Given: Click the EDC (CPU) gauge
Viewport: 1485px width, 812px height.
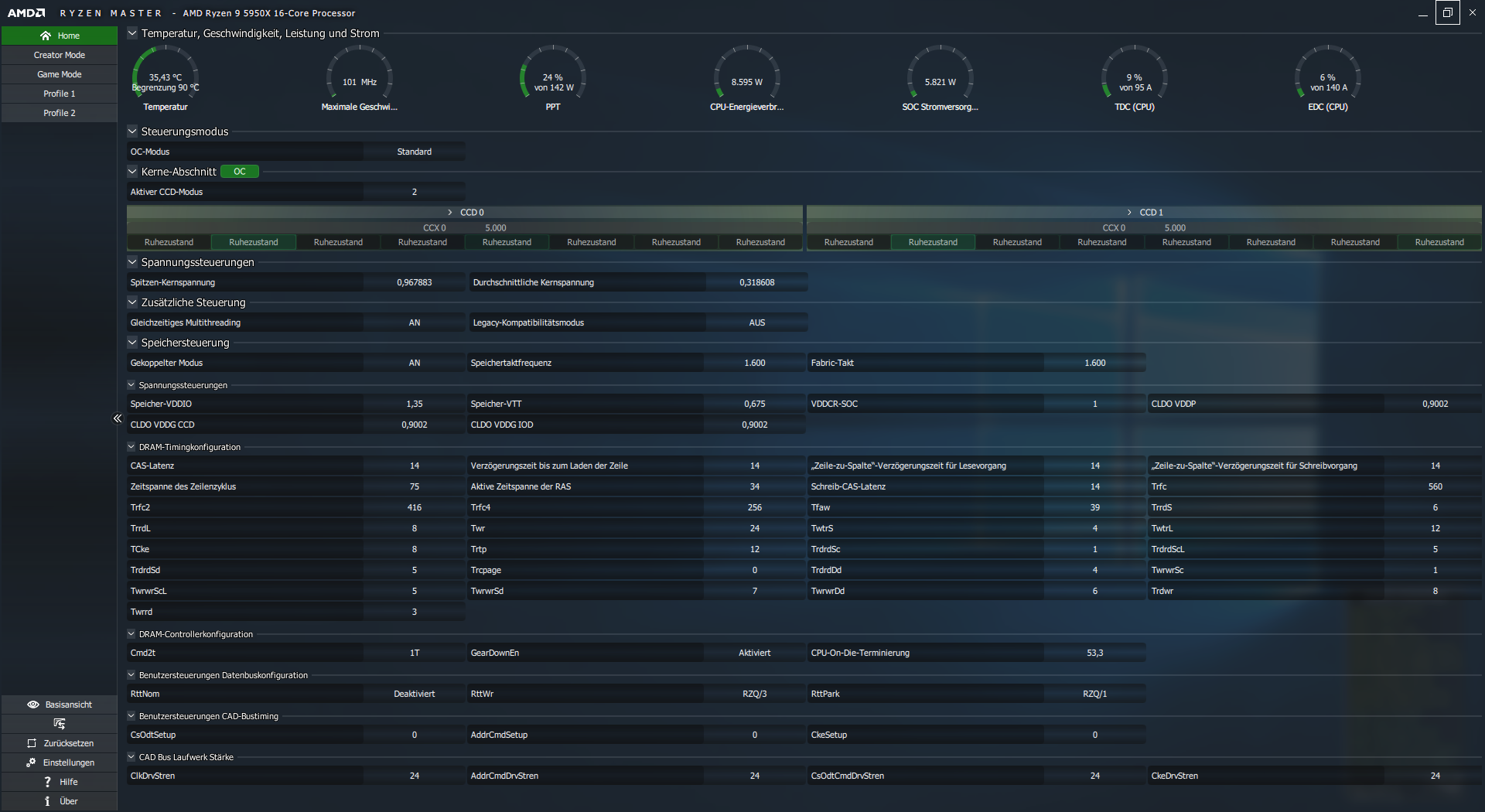Looking at the screenshot, I should coord(1328,78).
